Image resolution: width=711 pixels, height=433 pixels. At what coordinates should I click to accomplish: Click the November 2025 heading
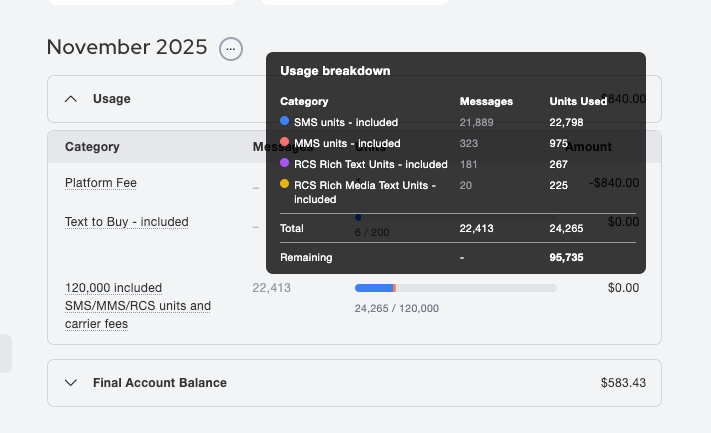pos(127,47)
